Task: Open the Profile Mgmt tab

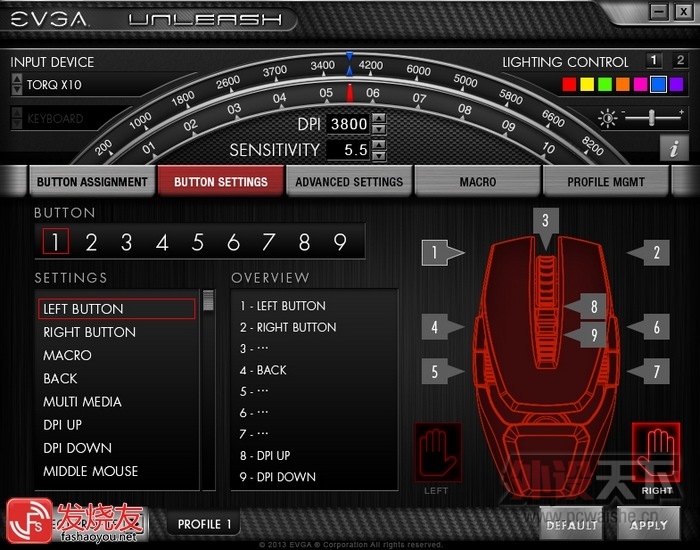Action: tap(606, 181)
